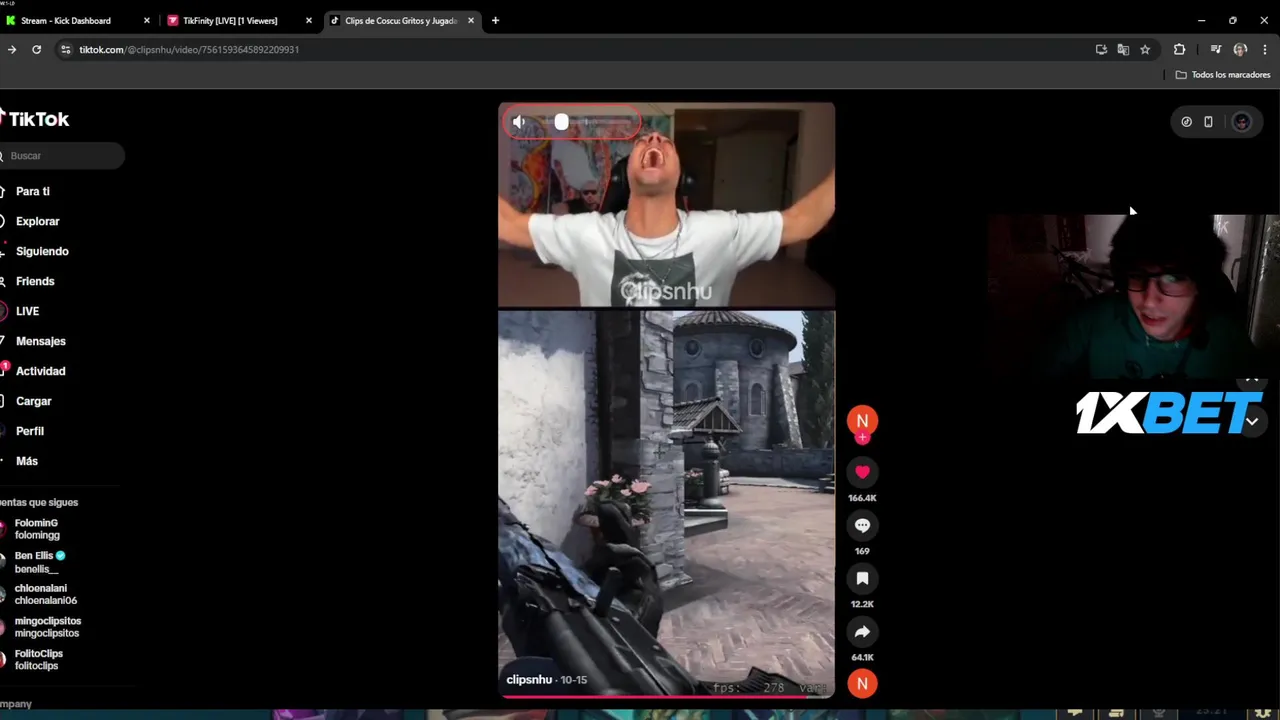Open Friends section
This screenshot has width=1280, height=720.
click(35, 281)
